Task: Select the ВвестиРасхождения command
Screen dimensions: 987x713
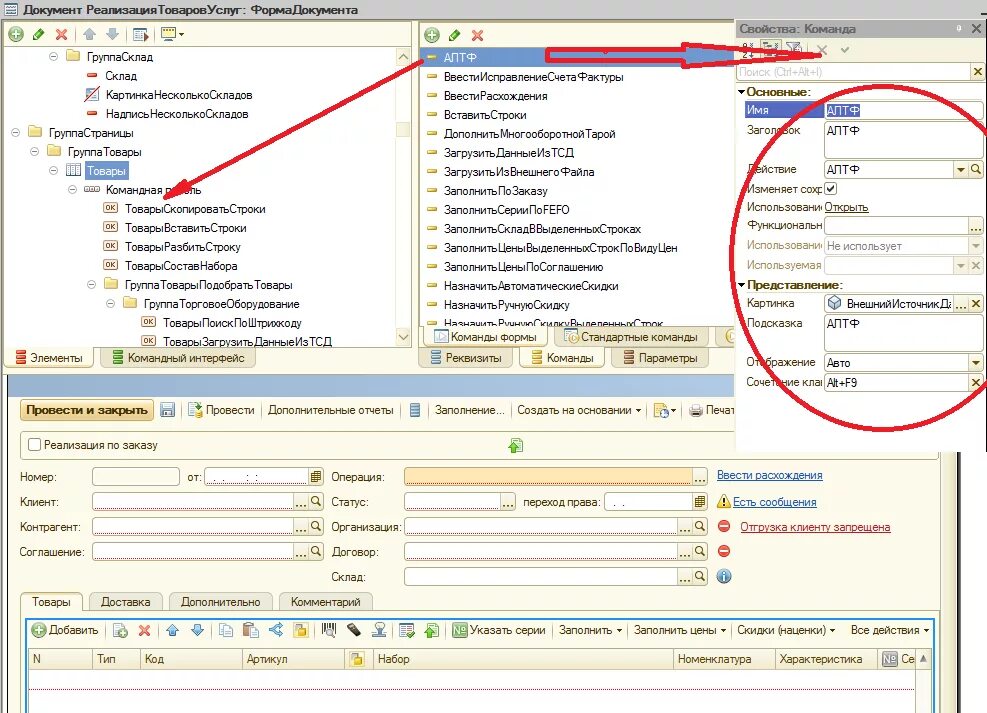Action: pyautogui.click(x=495, y=96)
